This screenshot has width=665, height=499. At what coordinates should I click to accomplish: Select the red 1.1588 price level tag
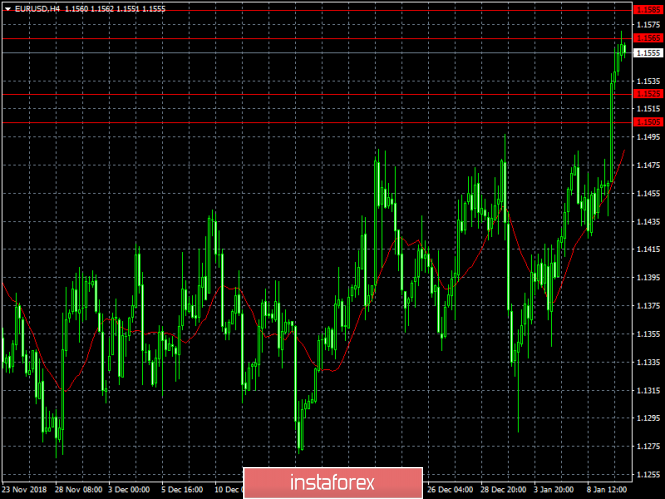(648, 8)
